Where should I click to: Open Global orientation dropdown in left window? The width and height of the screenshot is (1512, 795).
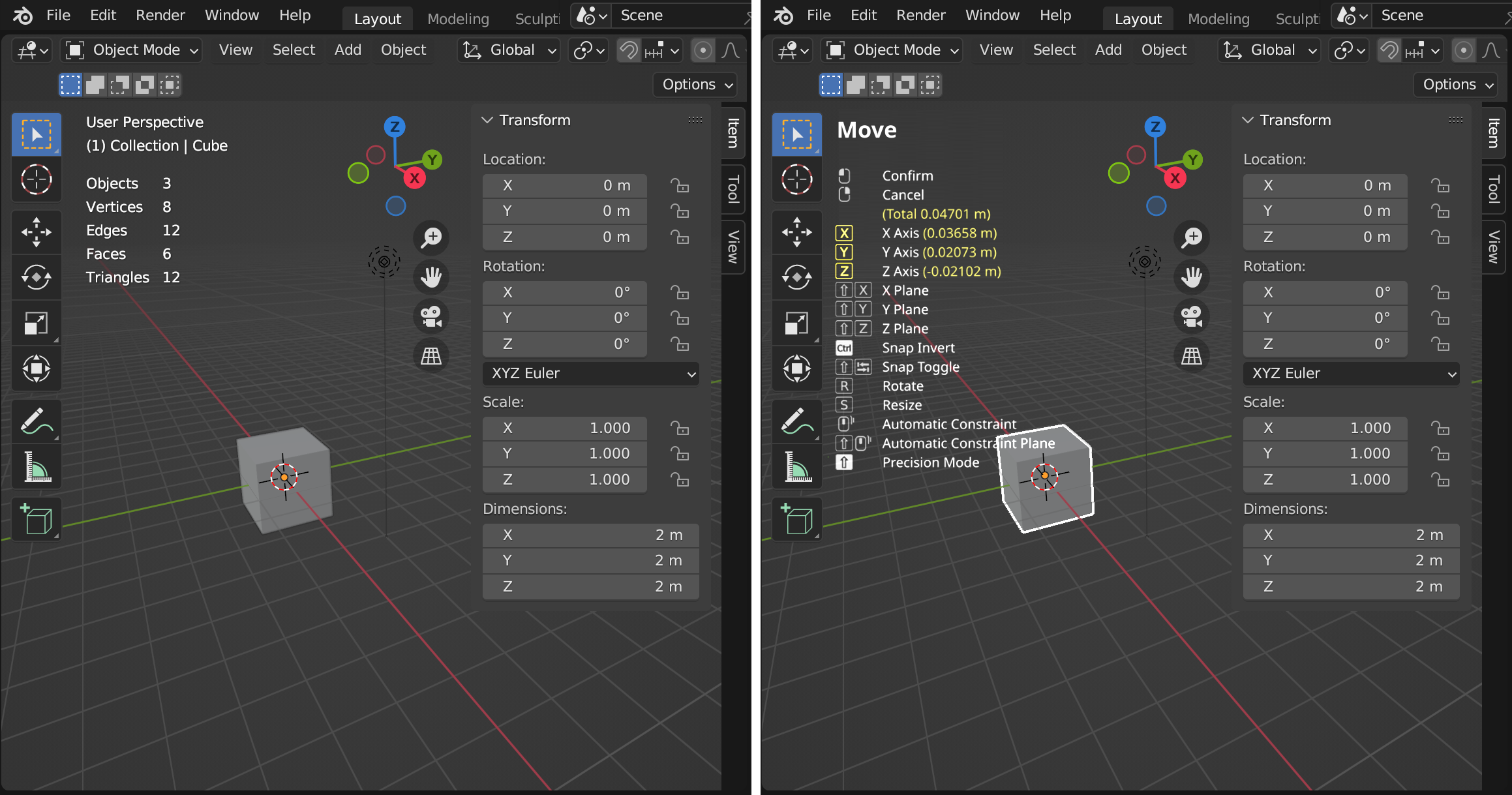pos(509,50)
